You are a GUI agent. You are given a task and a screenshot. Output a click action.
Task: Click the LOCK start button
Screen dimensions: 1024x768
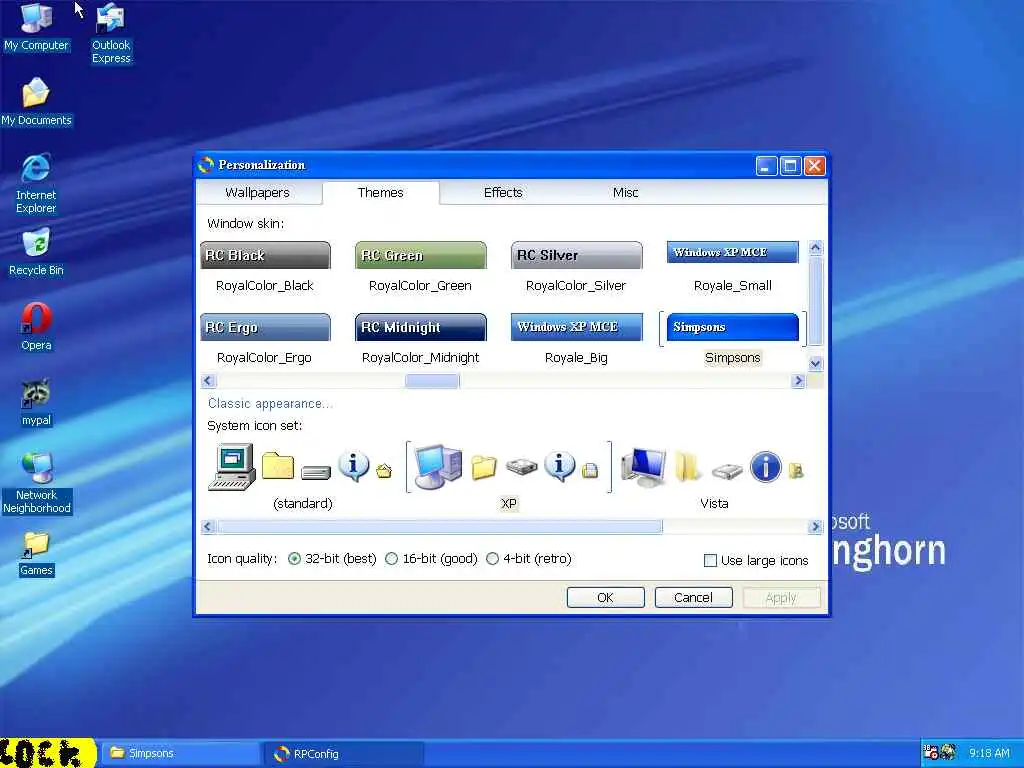pyautogui.click(x=48, y=752)
